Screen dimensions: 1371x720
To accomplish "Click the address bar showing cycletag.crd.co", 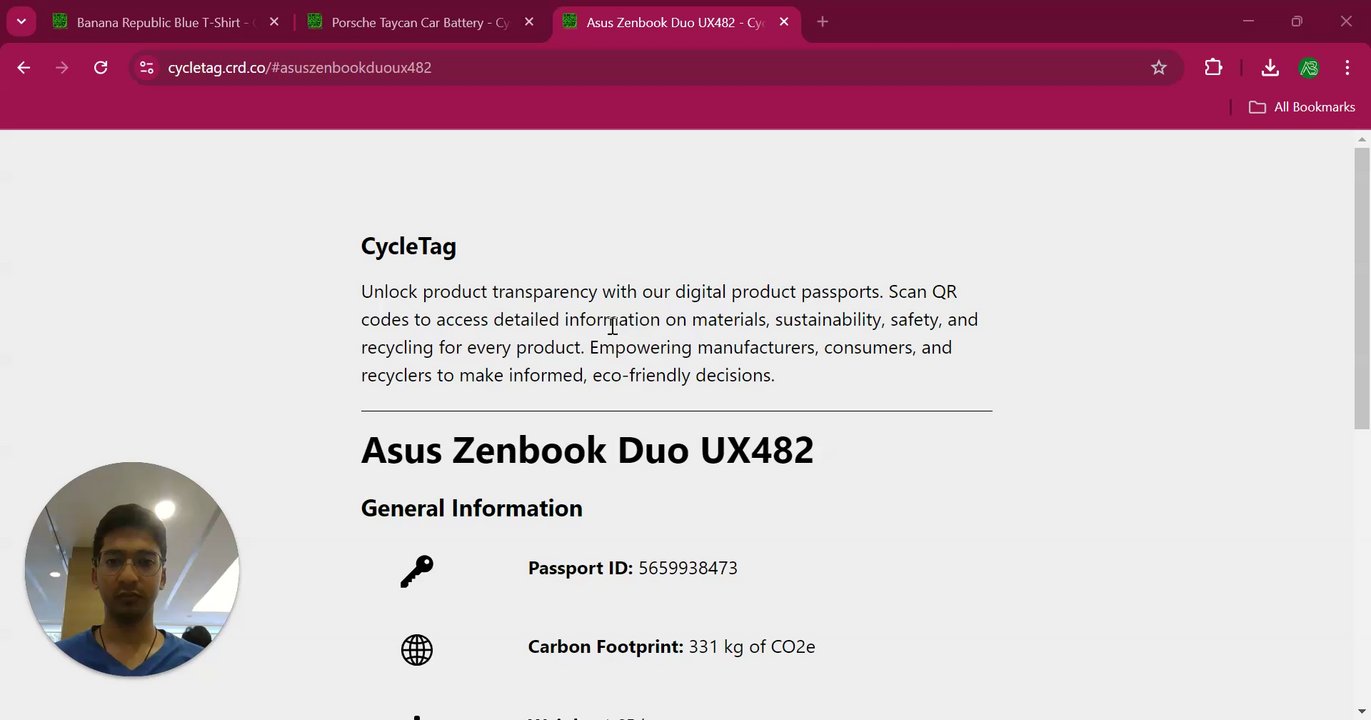I will tap(640, 68).
